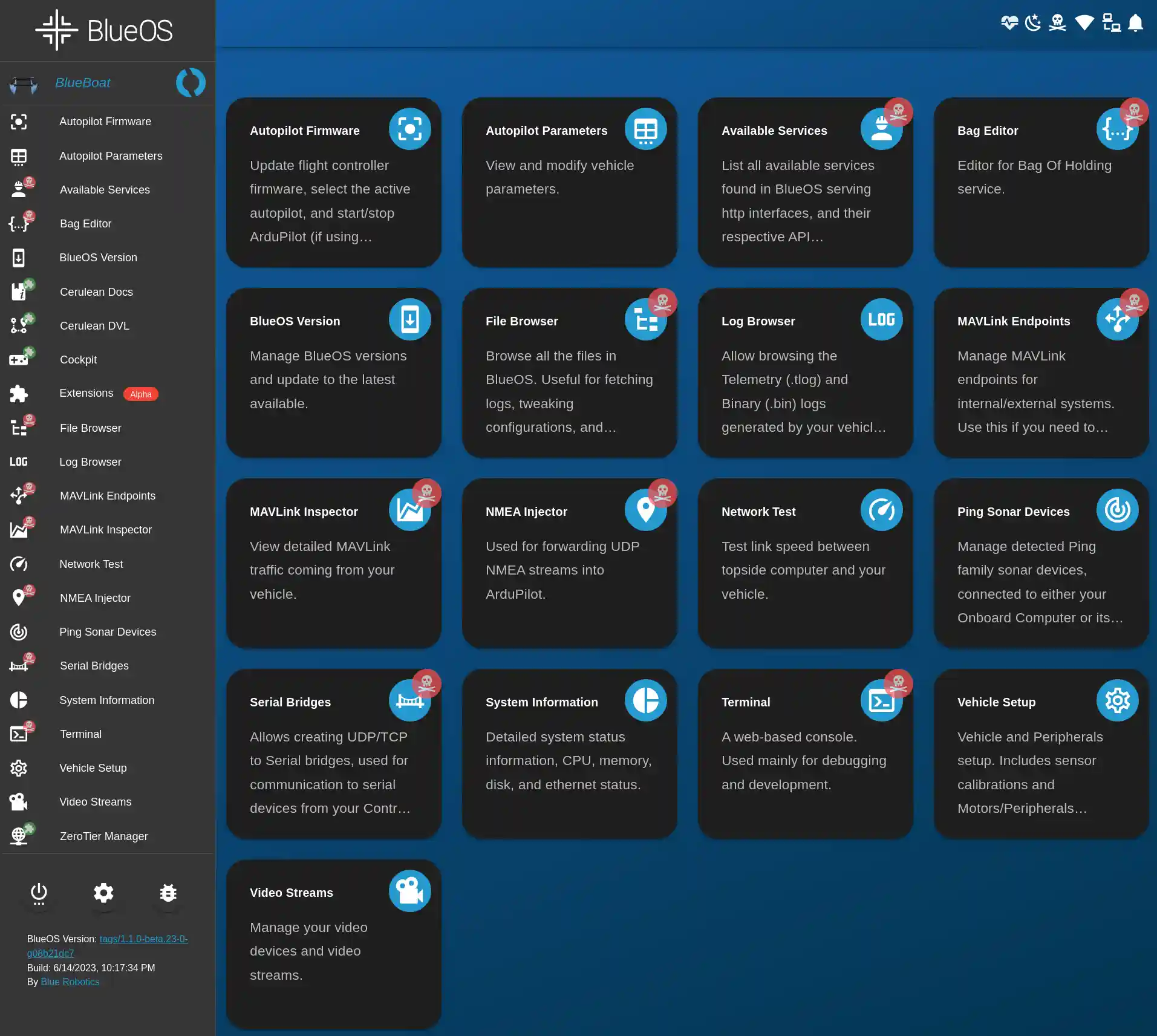Open the ethernet network settings icon
Image resolution: width=1157 pixels, height=1036 pixels.
(1110, 23)
